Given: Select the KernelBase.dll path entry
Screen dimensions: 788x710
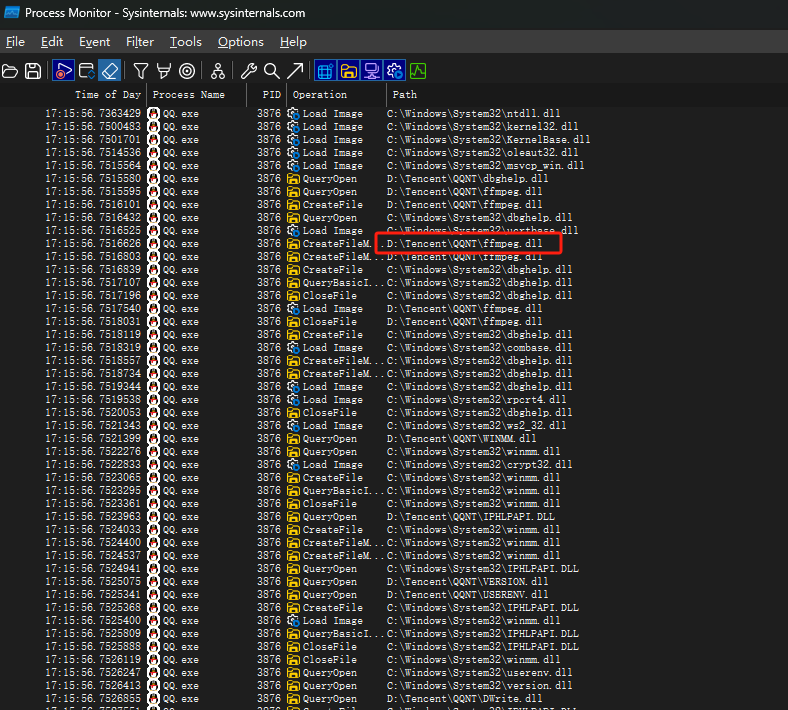Looking at the screenshot, I should (x=488, y=140).
